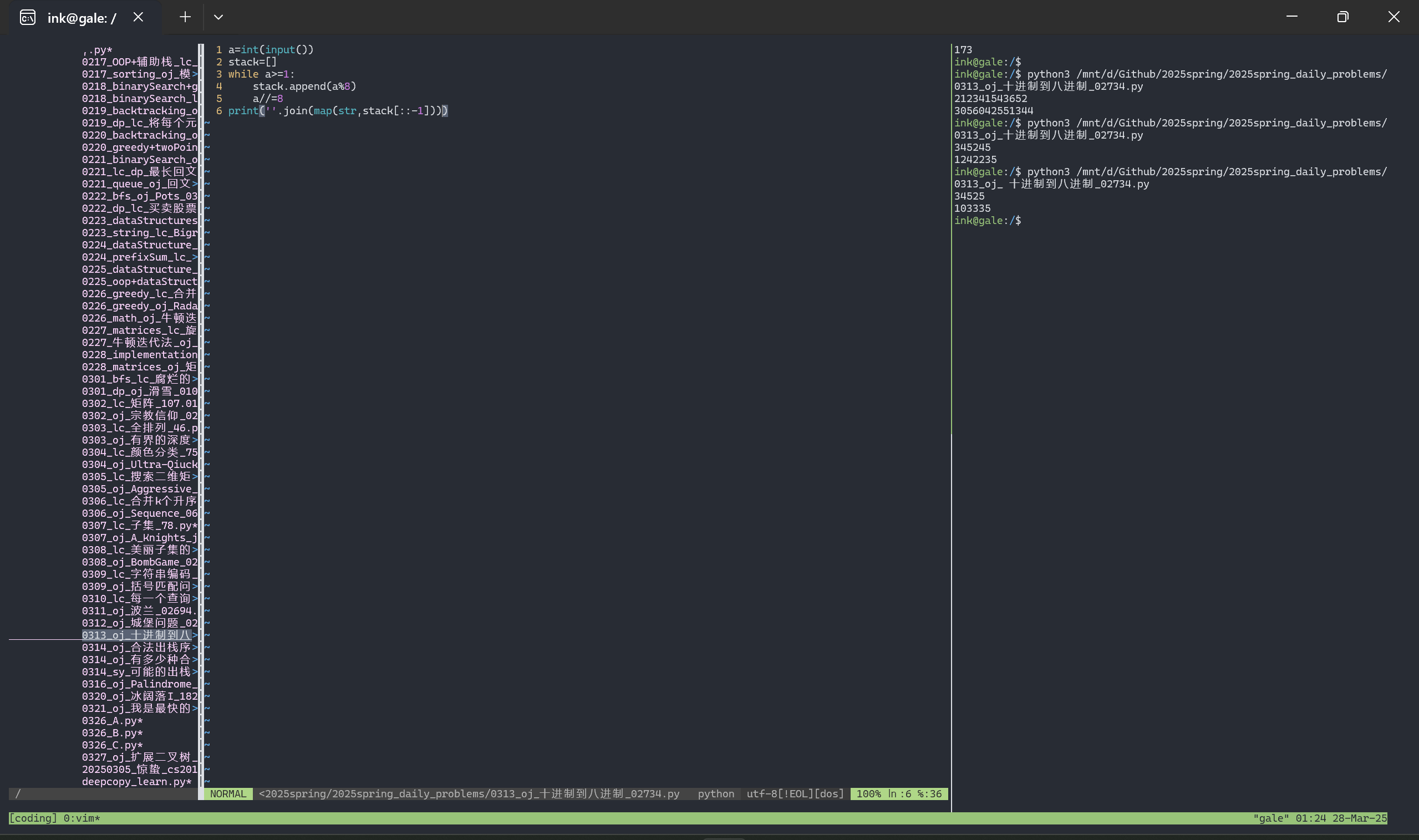Select file 0320_oj_冰阔落I_182 in file list
Screen dimensions: 1419x840
[140, 696]
